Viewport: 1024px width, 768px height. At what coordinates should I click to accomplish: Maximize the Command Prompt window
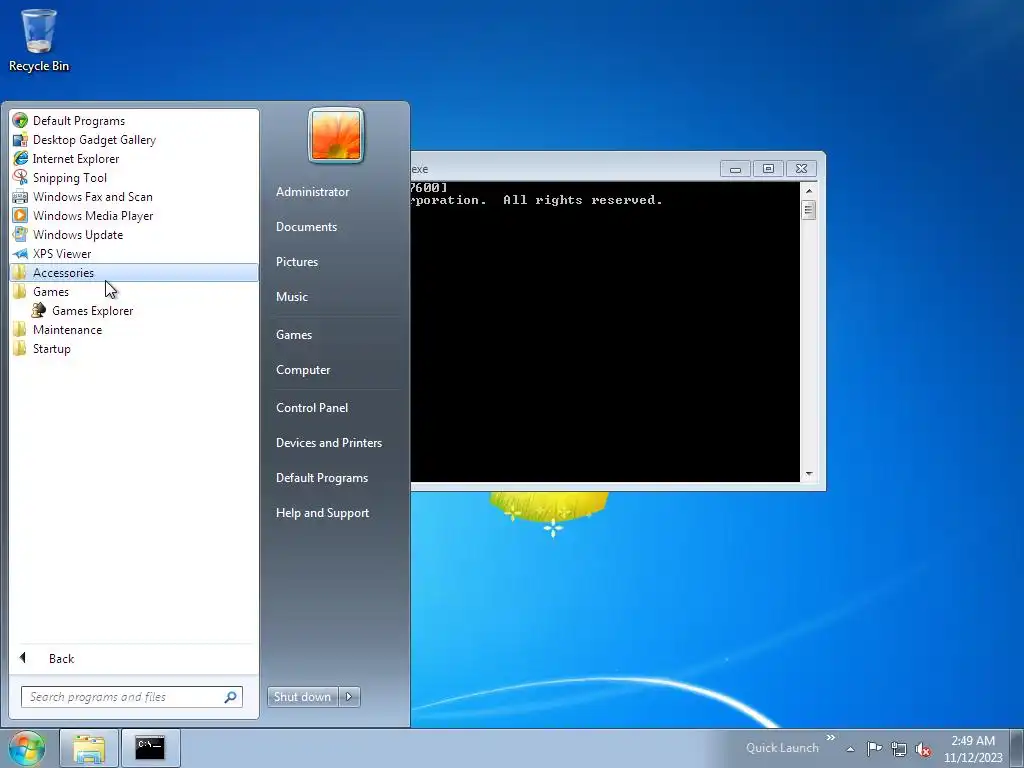pos(769,169)
